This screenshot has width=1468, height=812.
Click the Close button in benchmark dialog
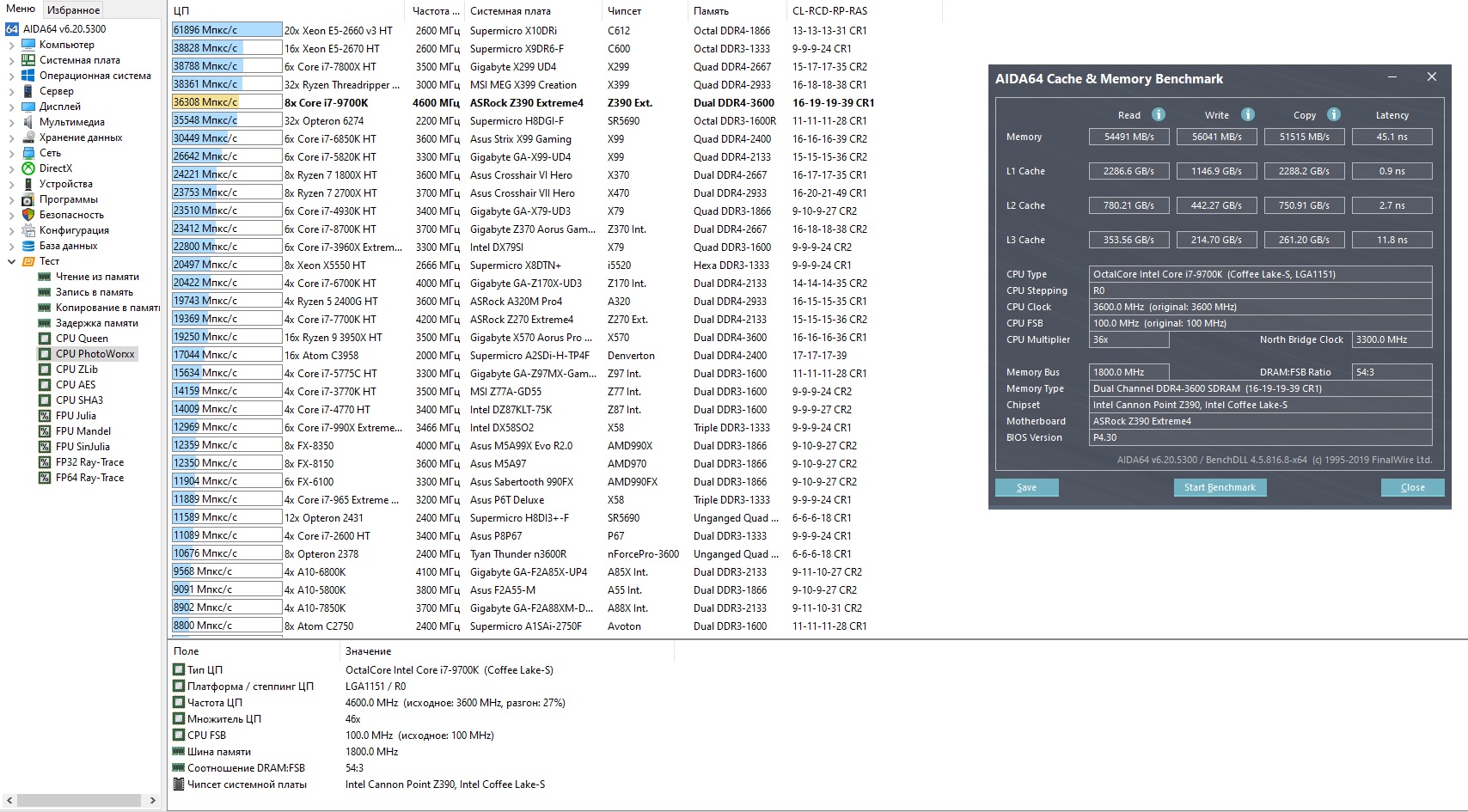click(x=1413, y=487)
